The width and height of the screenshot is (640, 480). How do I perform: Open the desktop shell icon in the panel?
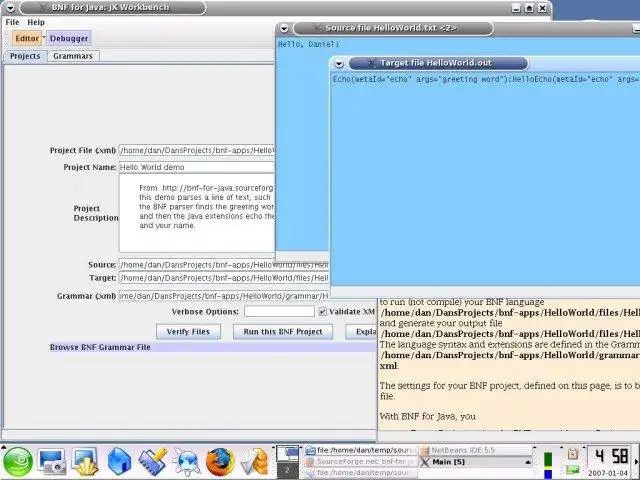click(x=84, y=462)
